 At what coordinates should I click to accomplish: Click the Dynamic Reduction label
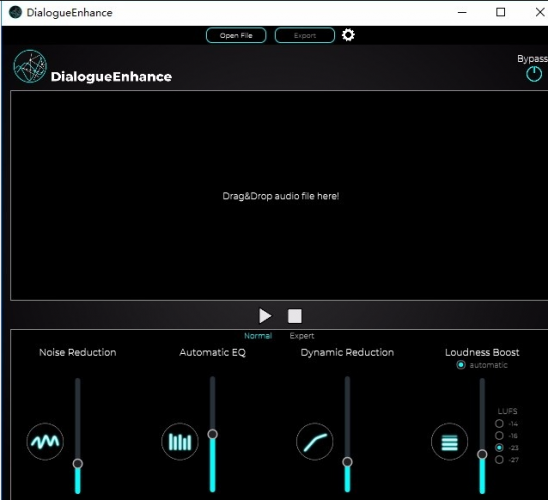click(x=347, y=352)
